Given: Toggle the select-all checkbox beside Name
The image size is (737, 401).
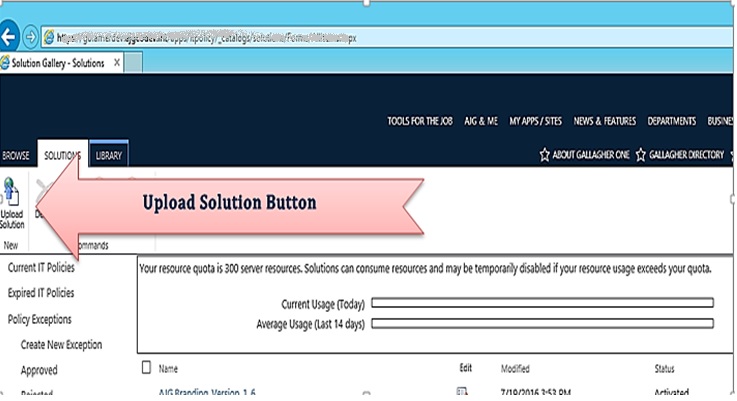Looking at the screenshot, I should (146, 367).
